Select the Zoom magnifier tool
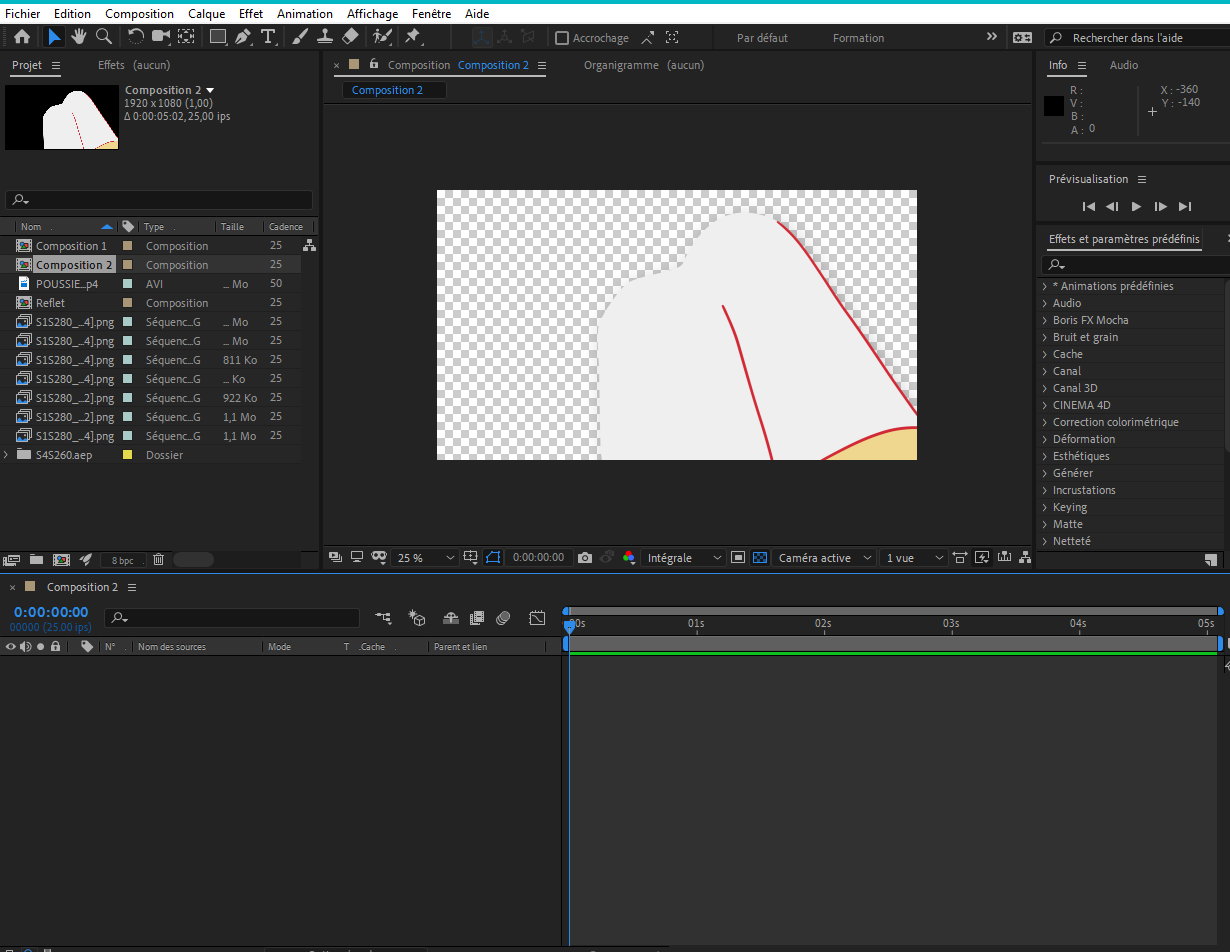Viewport: 1230px width, 952px height. 104,37
